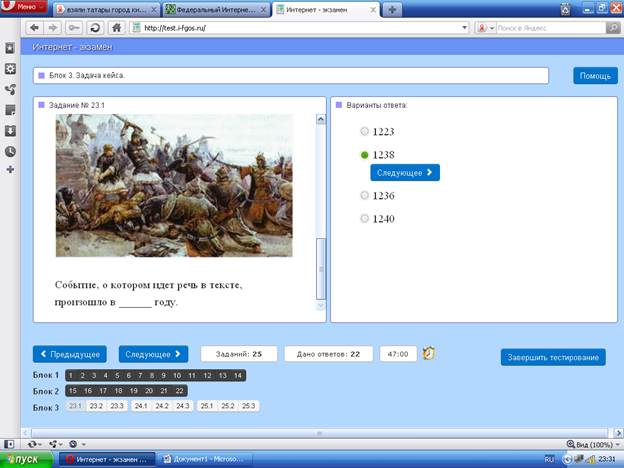Open the password key wand button
The width and height of the screenshot is (624, 468).
74,28
